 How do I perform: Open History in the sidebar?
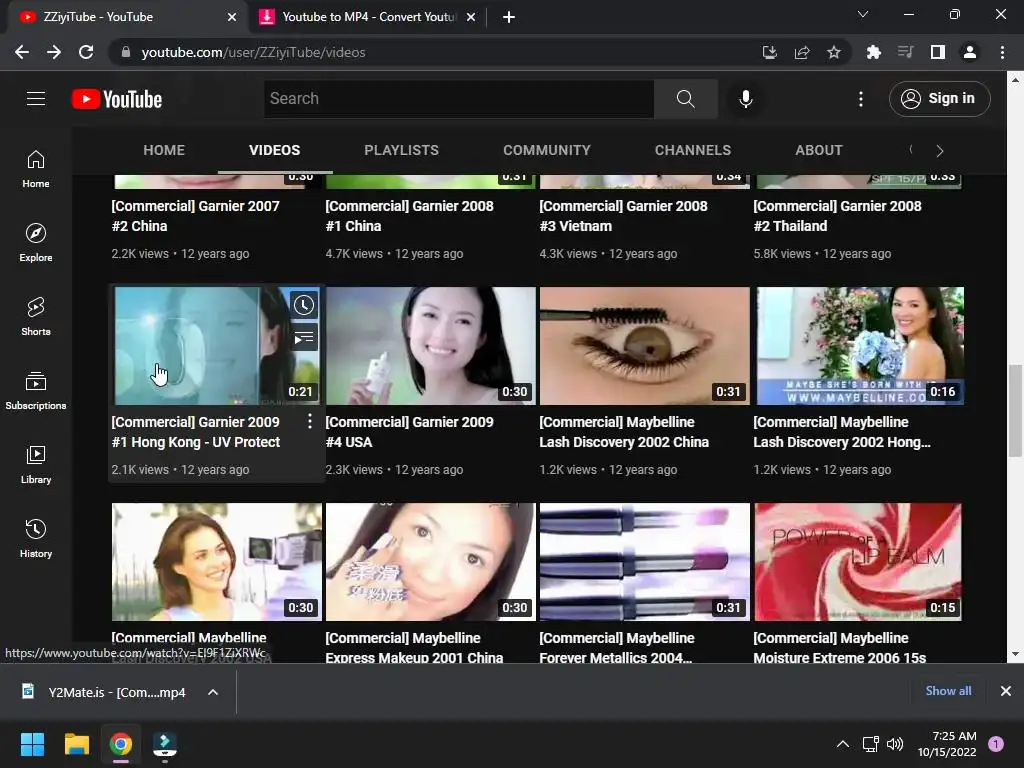point(36,539)
